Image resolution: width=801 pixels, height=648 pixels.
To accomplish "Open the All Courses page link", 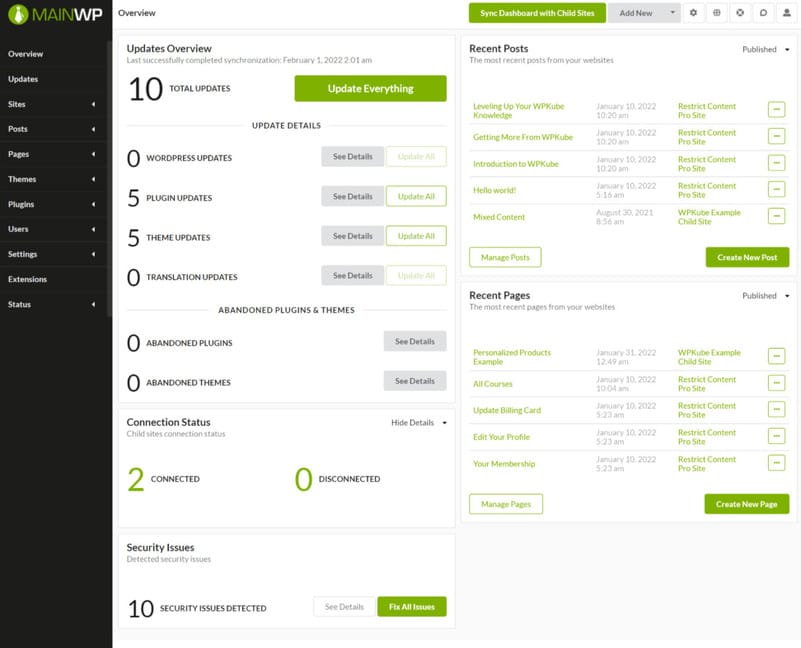I will [492, 384].
